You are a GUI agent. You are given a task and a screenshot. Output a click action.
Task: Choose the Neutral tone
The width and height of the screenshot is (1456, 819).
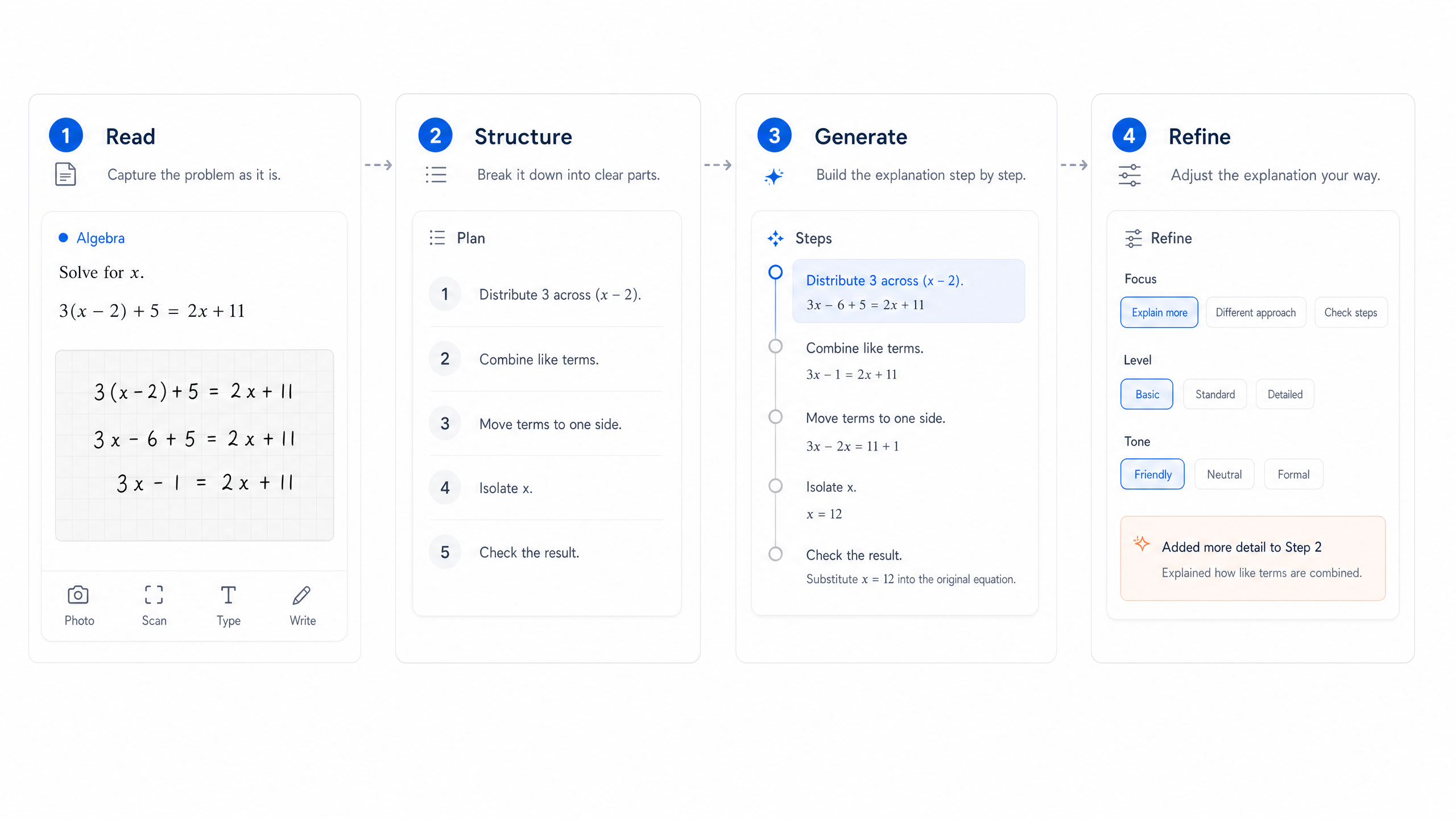[1224, 474]
